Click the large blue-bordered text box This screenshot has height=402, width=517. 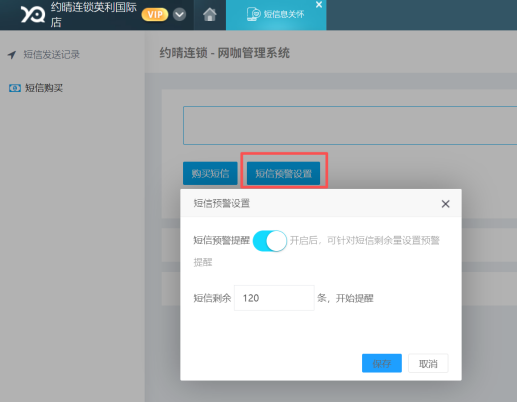point(350,125)
